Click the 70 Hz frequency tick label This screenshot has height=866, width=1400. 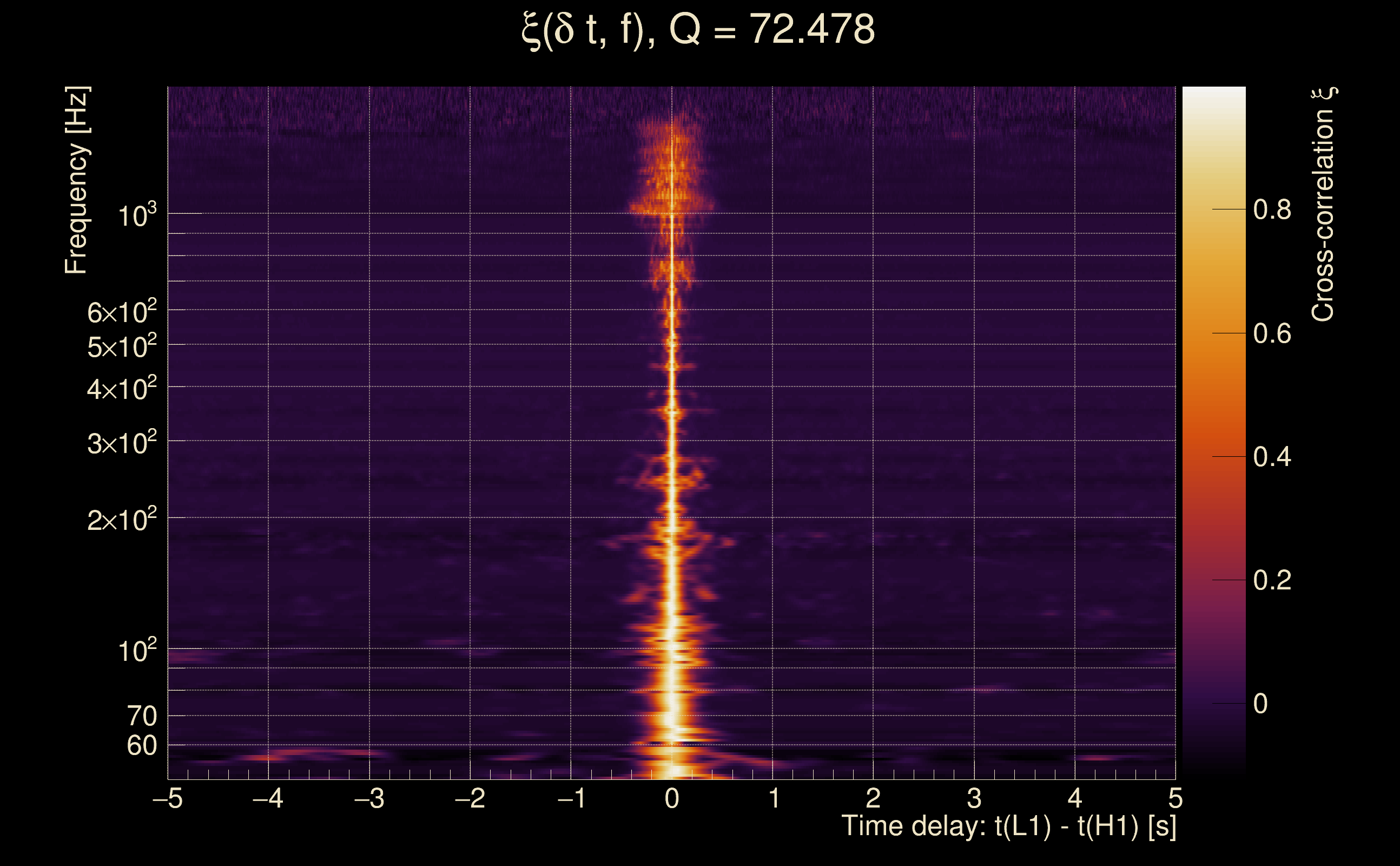coord(141,717)
